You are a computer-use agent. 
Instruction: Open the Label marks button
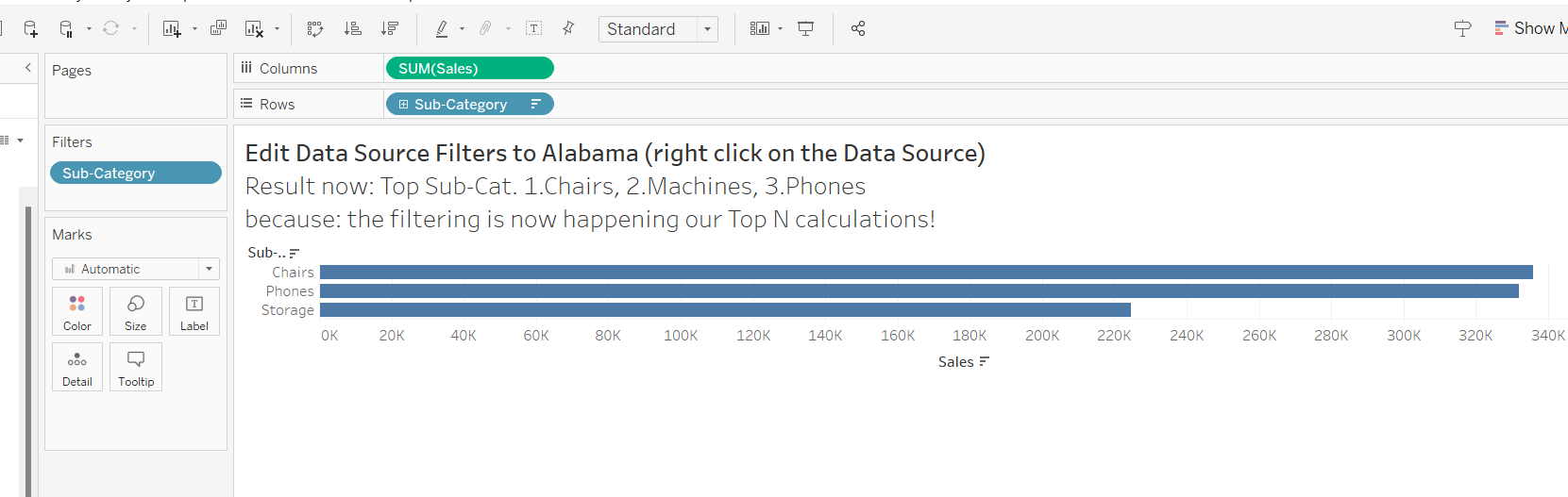point(194,311)
